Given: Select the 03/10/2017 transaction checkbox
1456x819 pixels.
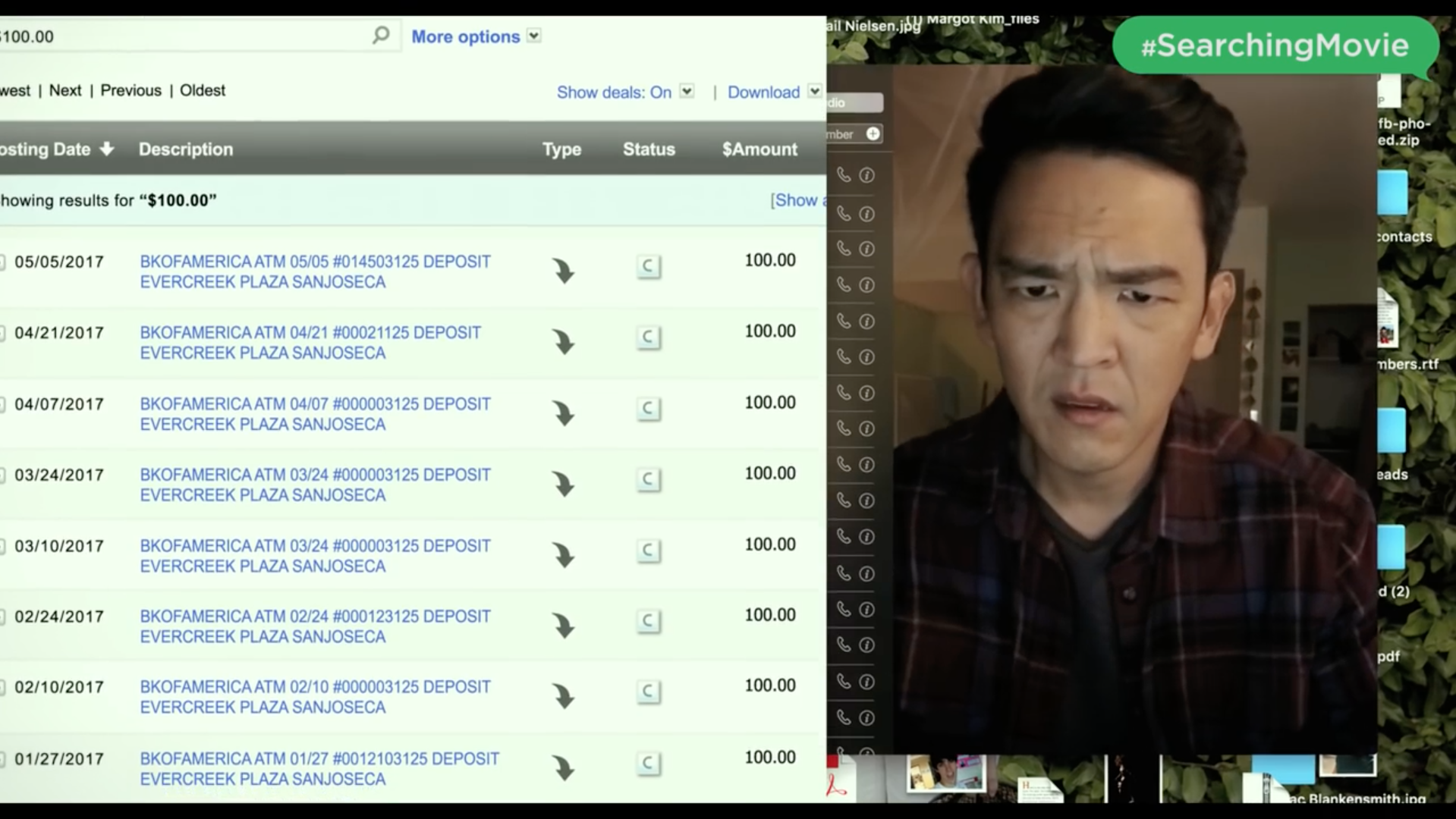Looking at the screenshot, I should (2, 546).
